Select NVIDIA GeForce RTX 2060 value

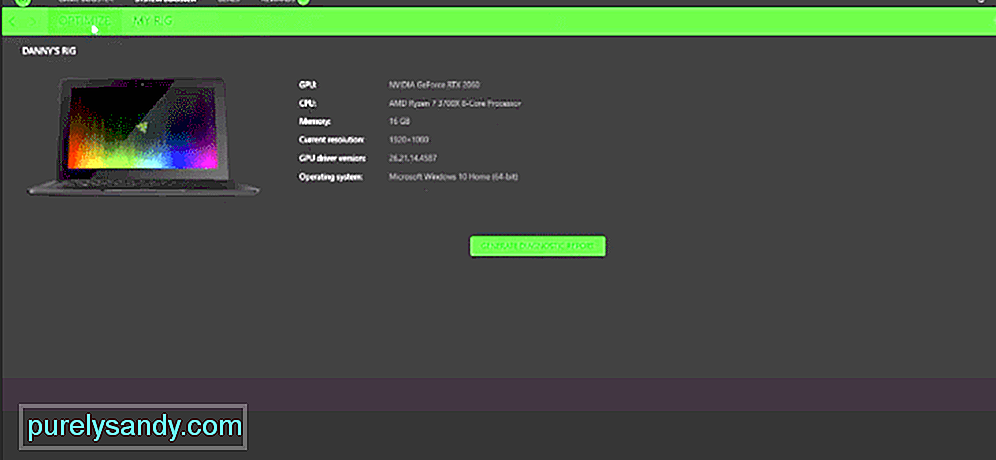tap(434, 85)
